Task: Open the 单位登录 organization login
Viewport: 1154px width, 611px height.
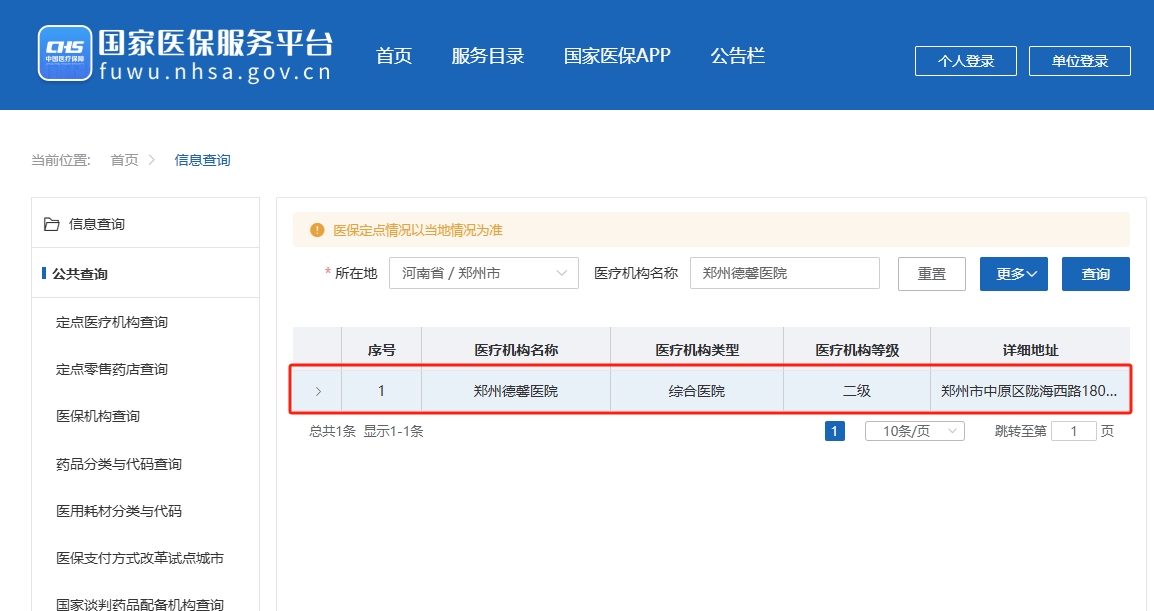Action: click(x=1079, y=60)
